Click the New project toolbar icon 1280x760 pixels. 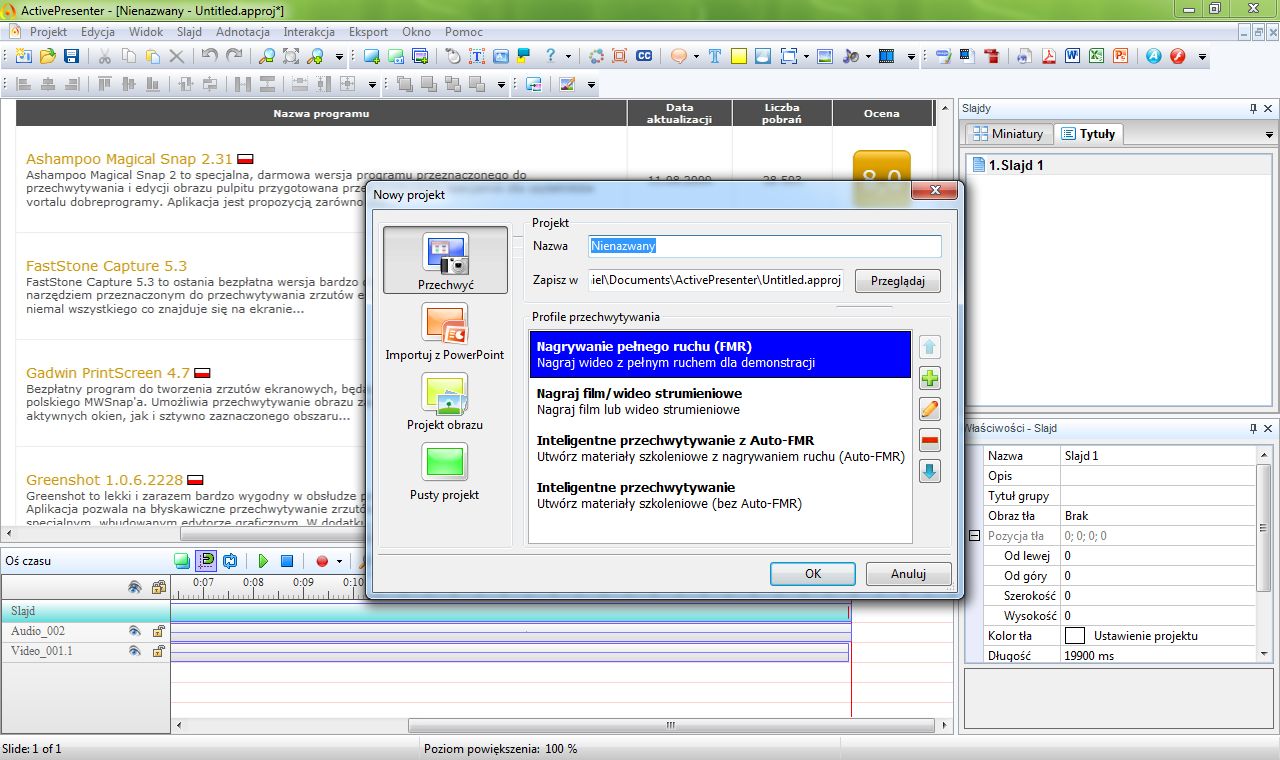[x=23, y=56]
